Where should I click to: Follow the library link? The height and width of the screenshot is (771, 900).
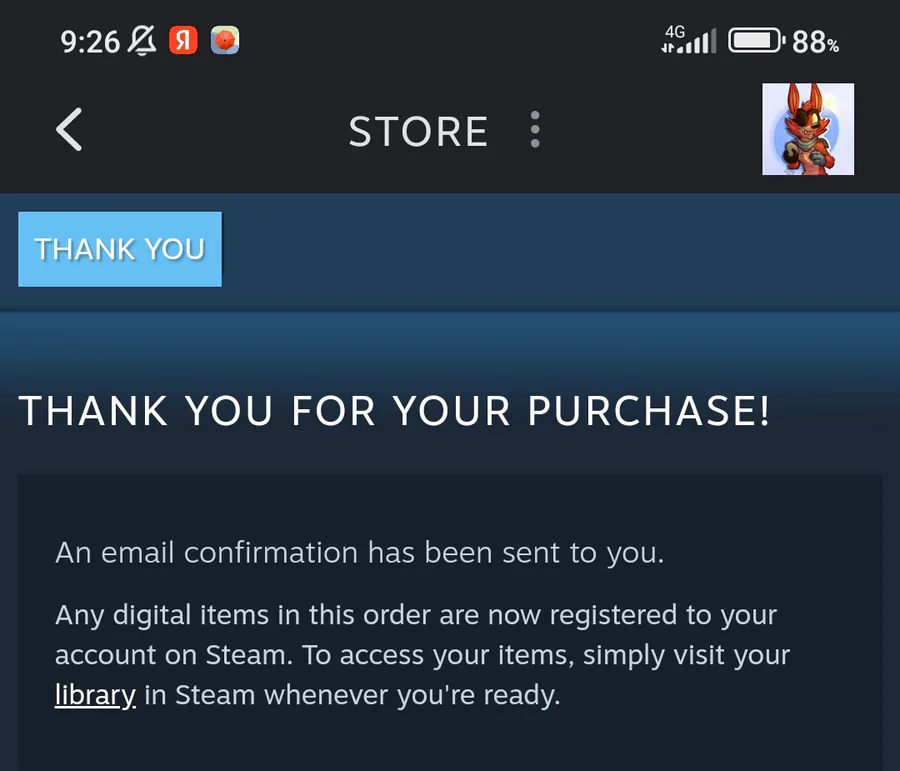pos(95,695)
